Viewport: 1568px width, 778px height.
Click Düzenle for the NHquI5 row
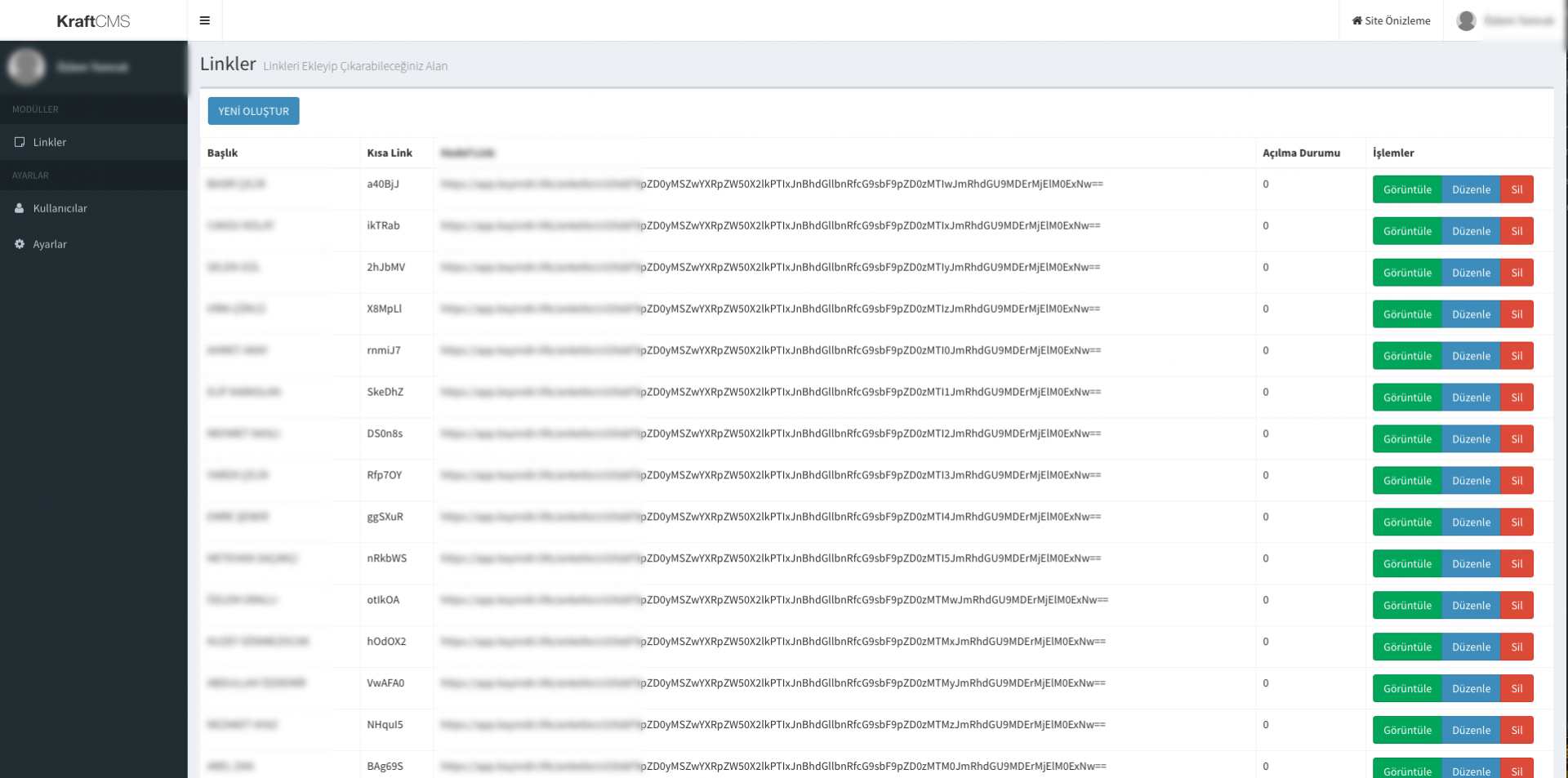point(1471,731)
